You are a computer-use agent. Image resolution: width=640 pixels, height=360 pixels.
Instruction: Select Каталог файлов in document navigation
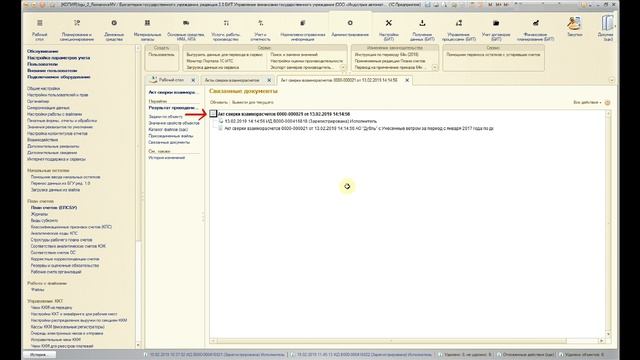click(168, 129)
